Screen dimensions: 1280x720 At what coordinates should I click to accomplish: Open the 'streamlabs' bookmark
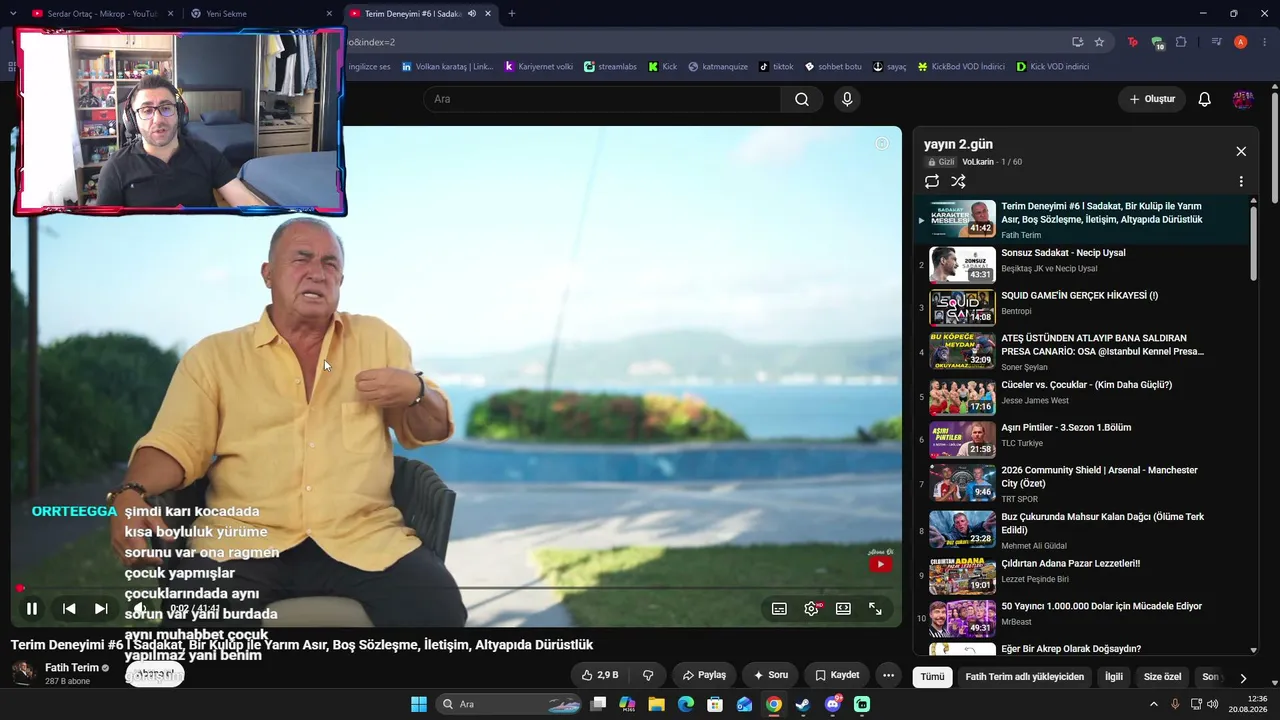coord(610,67)
